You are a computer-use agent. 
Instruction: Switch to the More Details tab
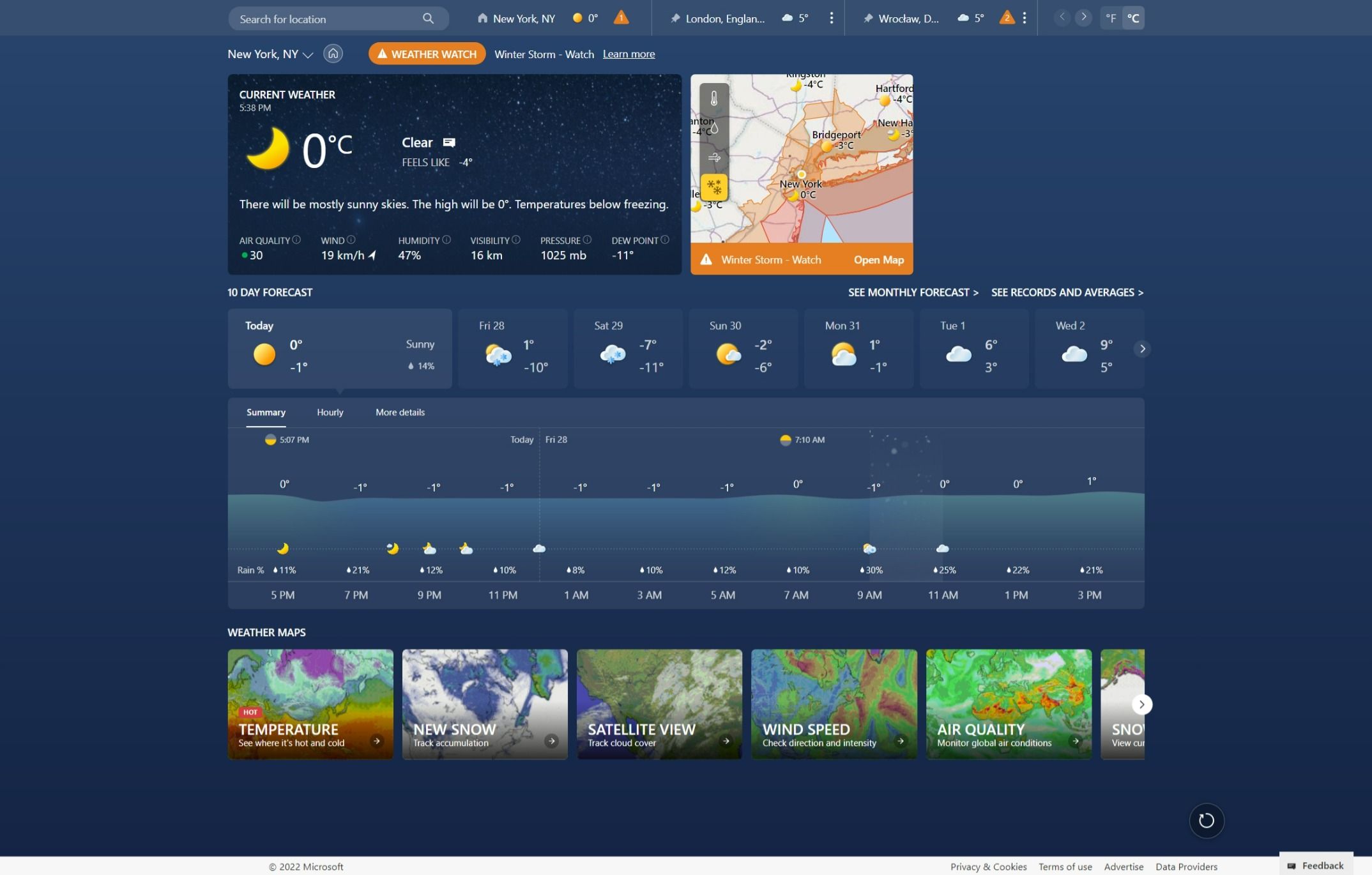coord(399,412)
